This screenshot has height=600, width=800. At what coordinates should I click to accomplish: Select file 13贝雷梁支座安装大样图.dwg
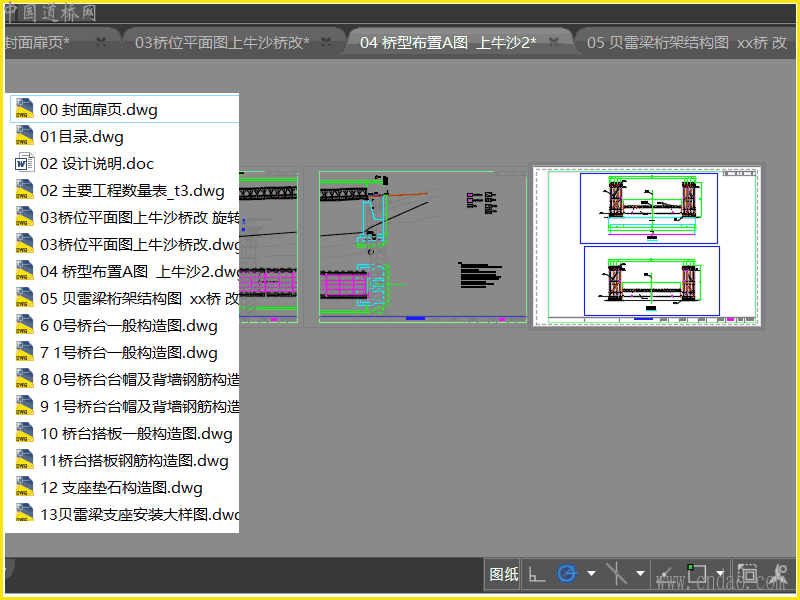pyautogui.click(x=124, y=515)
